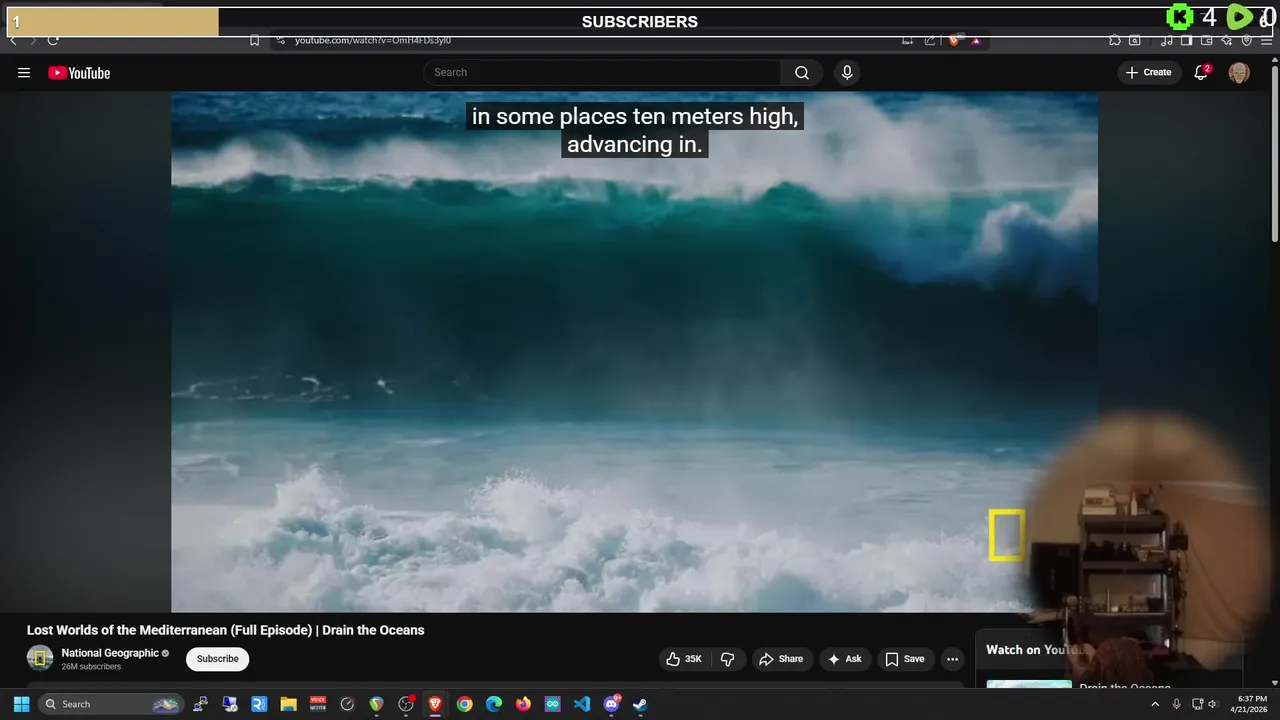
Task: Go to YouTube home via logo
Action: (x=79, y=73)
